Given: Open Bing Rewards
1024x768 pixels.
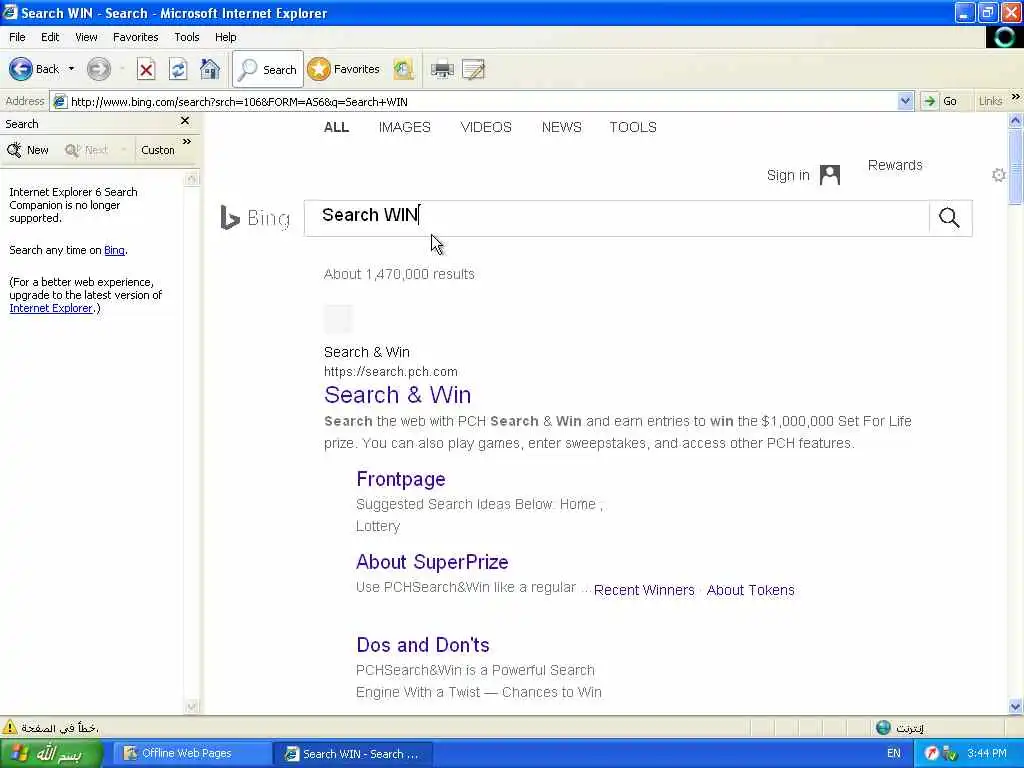Looking at the screenshot, I should (895, 165).
